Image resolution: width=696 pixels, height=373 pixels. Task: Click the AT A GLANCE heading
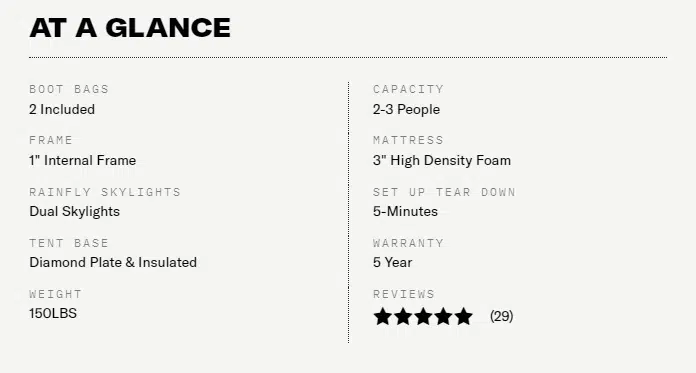point(130,28)
